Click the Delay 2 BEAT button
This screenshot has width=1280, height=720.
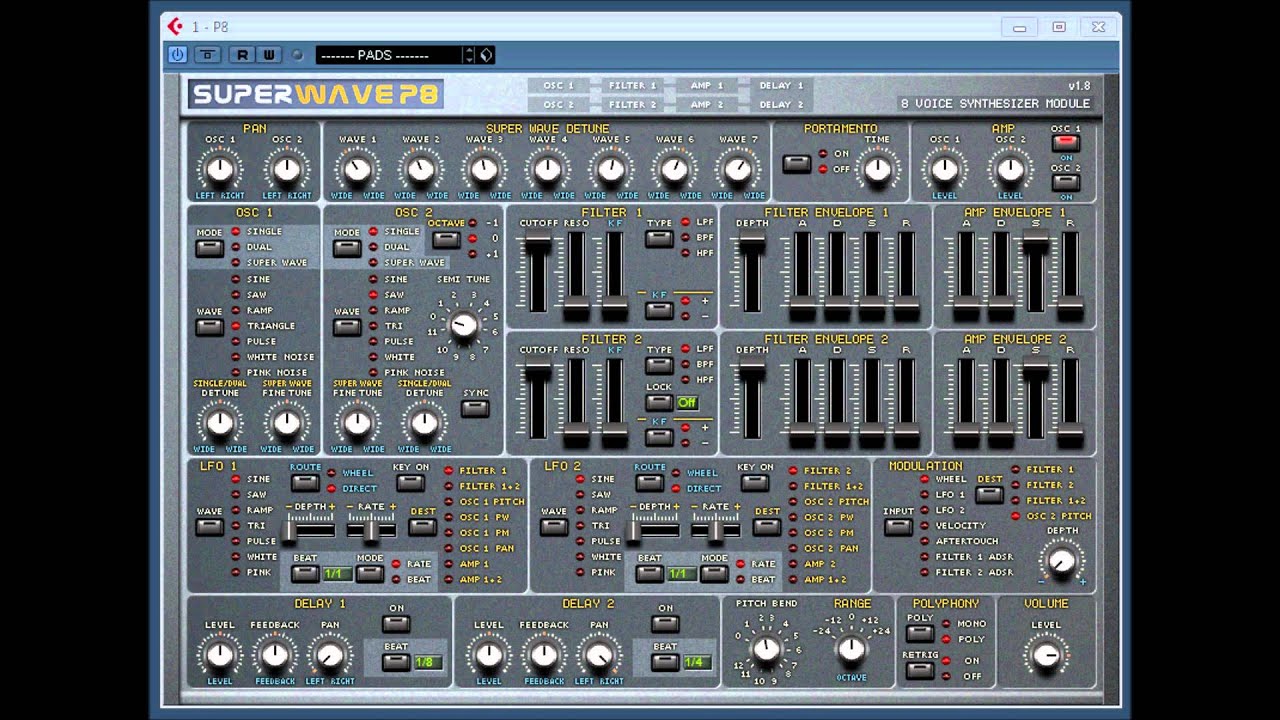(x=665, y=661)
